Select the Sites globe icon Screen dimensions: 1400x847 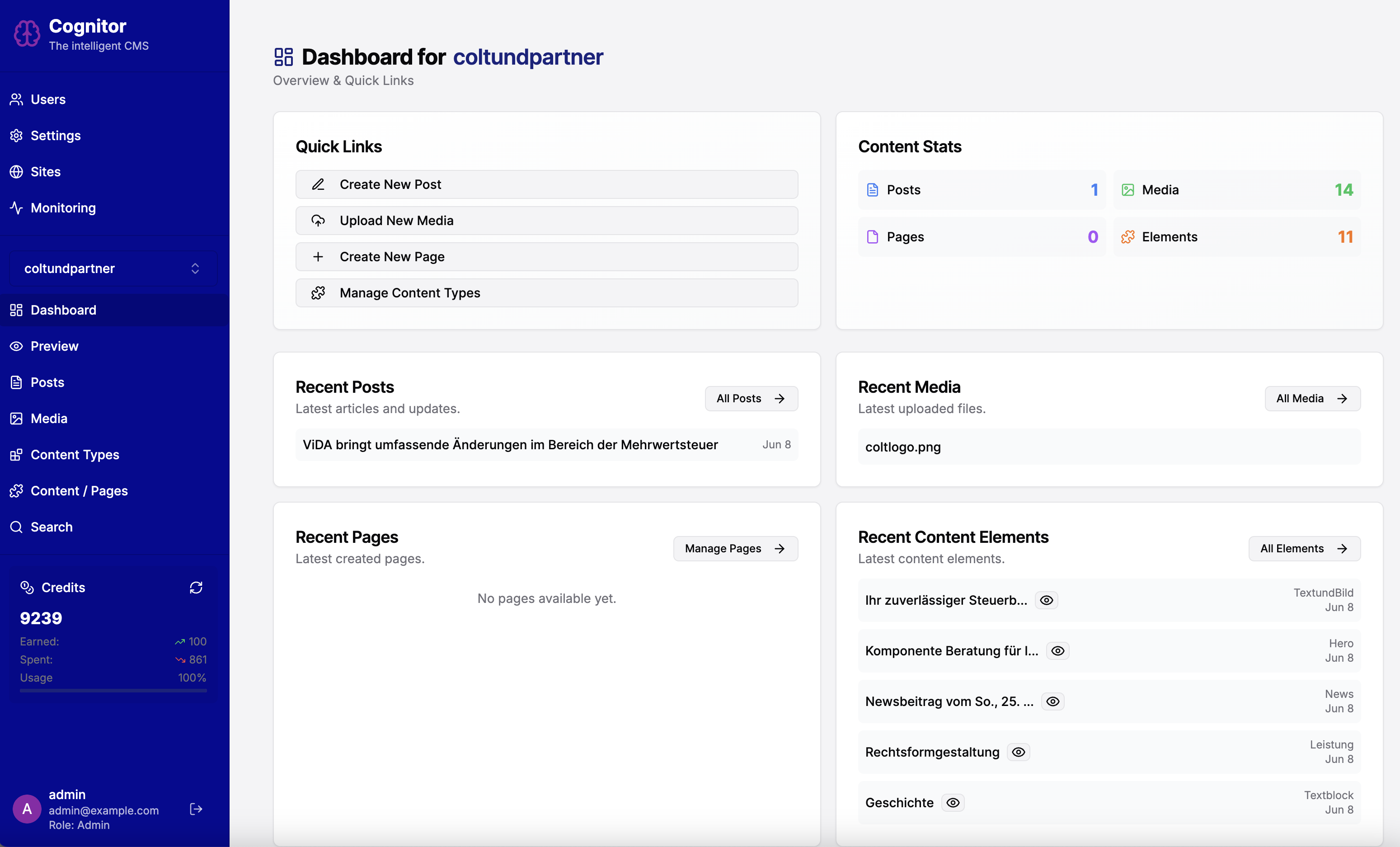(16, 171)
